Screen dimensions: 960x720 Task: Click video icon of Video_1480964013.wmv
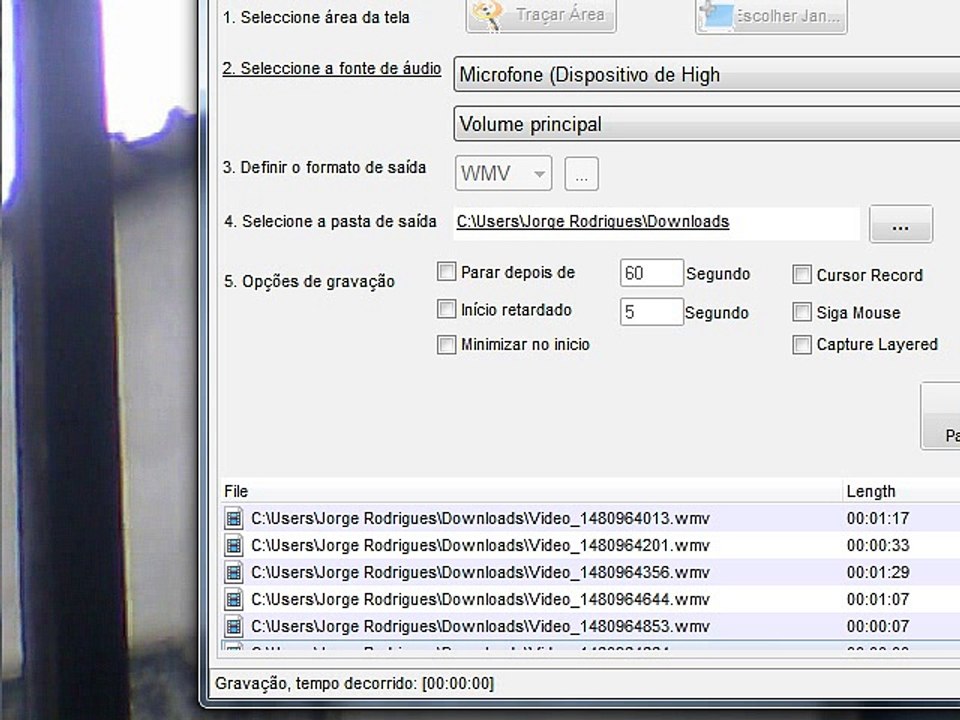point(233,519)
